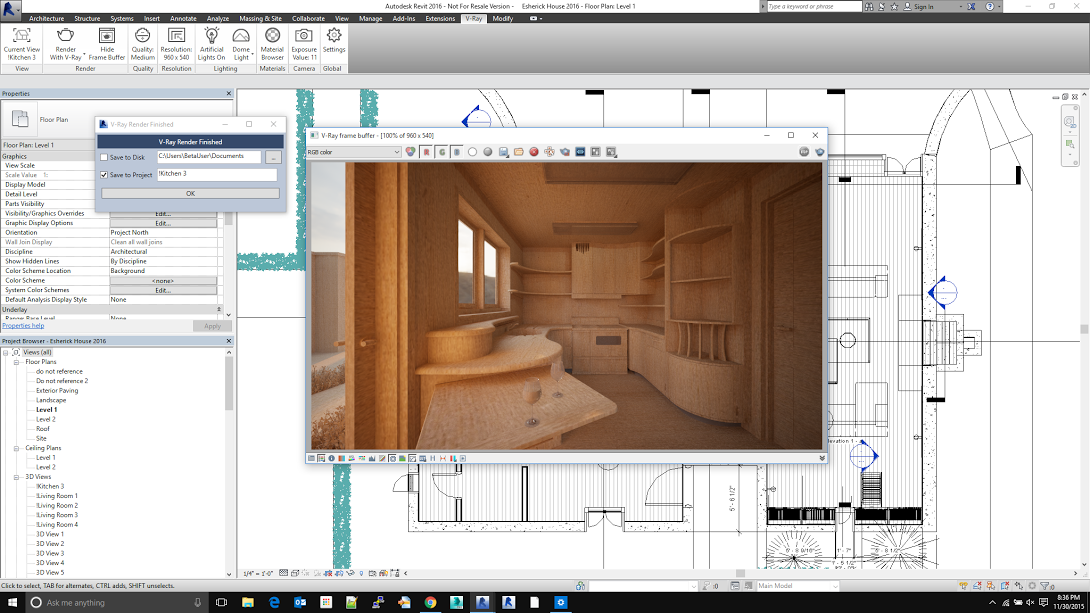Collapse the 3D Views tree node
The width and height of the screenshot is (1090, 613).
(x=17, y=477)
